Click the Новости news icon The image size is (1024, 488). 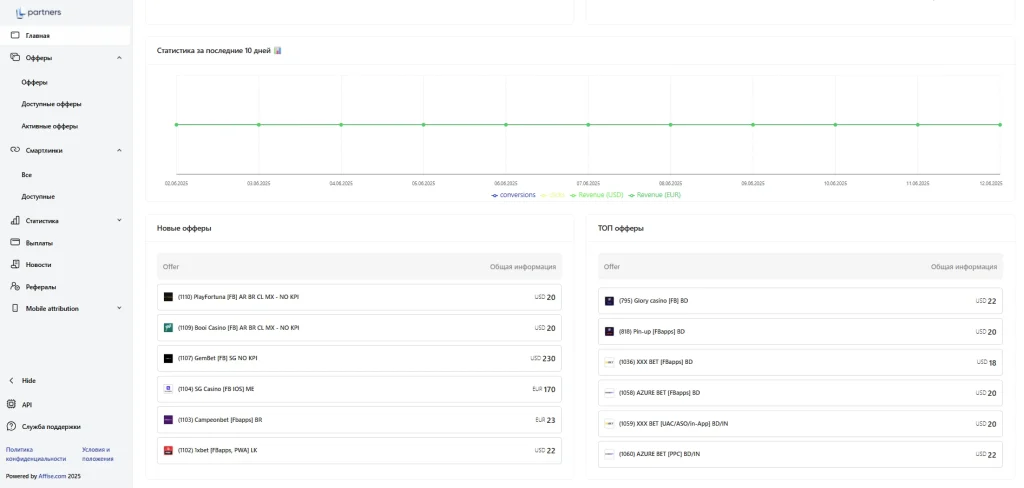[15, 265]
